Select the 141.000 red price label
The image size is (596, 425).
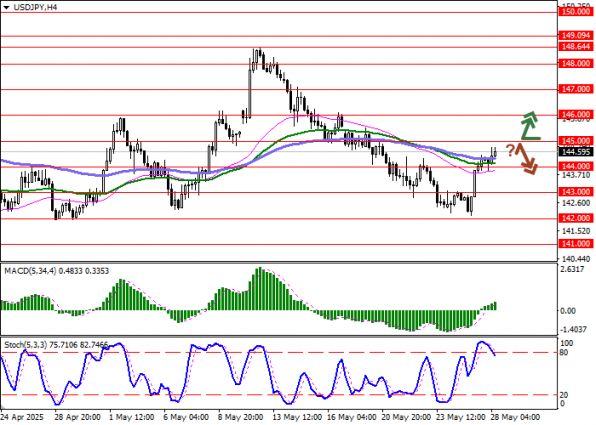click(575, 244)
